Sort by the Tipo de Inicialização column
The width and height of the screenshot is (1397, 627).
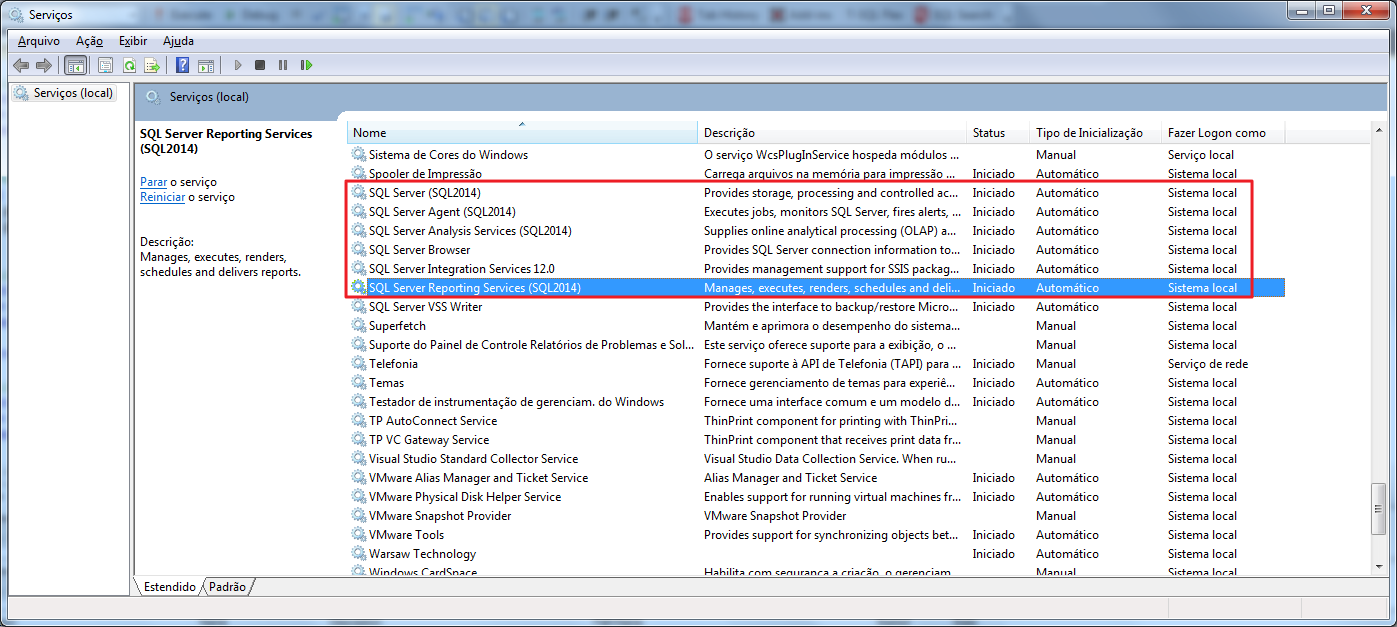point(1095,132)
